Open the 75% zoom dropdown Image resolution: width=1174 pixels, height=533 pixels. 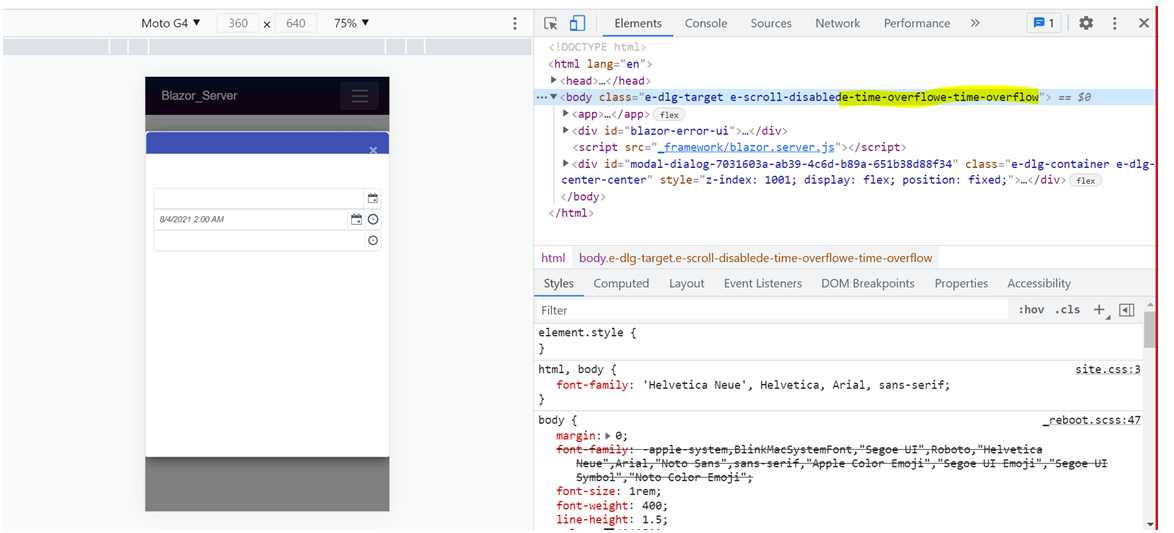[351, 23]
